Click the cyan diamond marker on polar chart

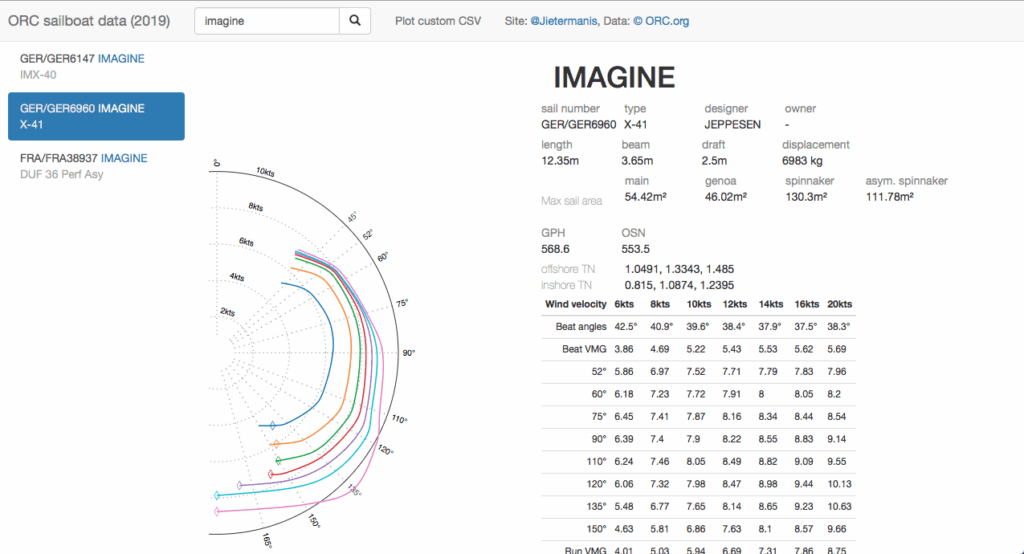coord(217,496)
